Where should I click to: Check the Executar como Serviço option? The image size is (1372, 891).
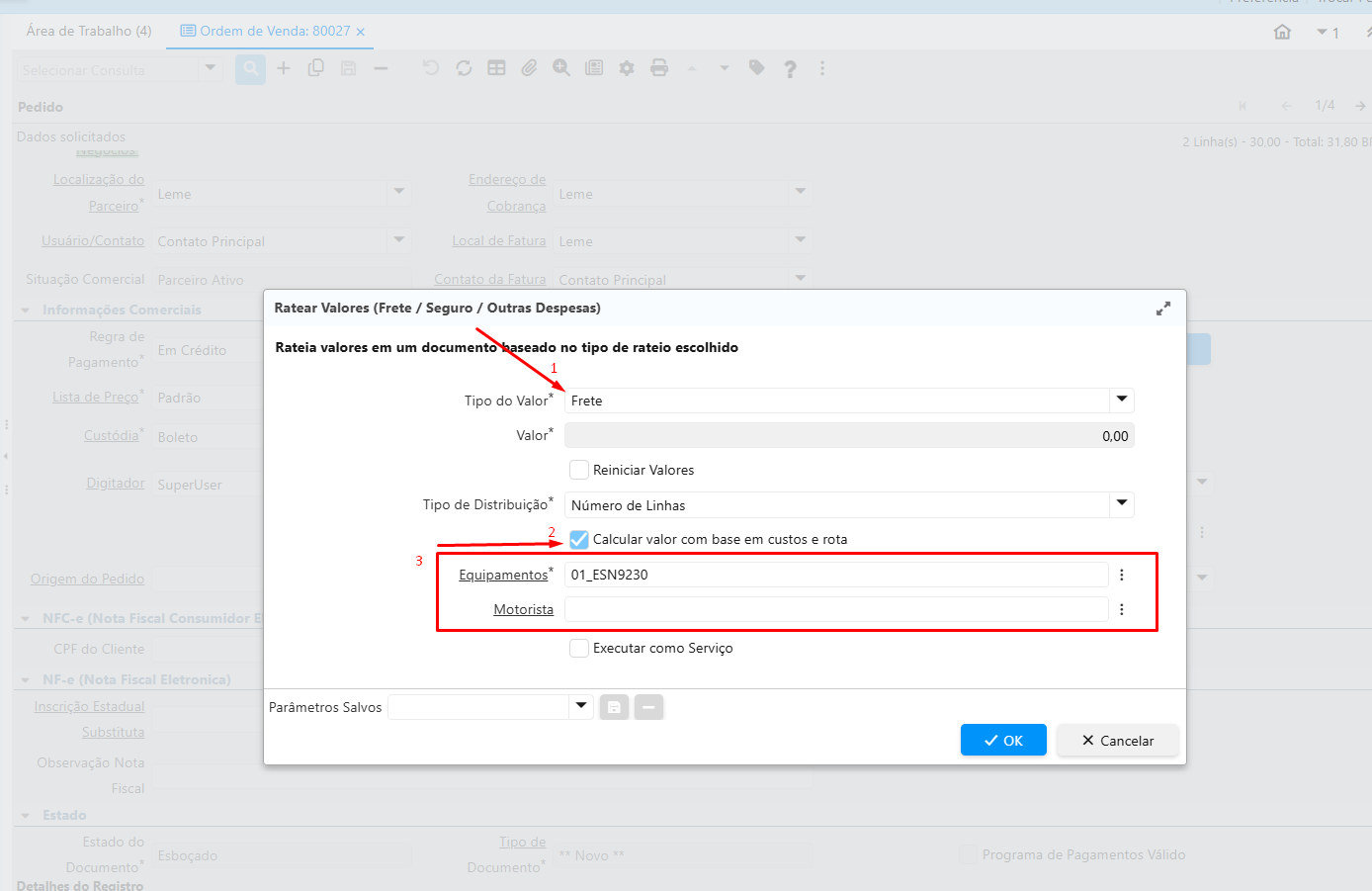[579, 649]
